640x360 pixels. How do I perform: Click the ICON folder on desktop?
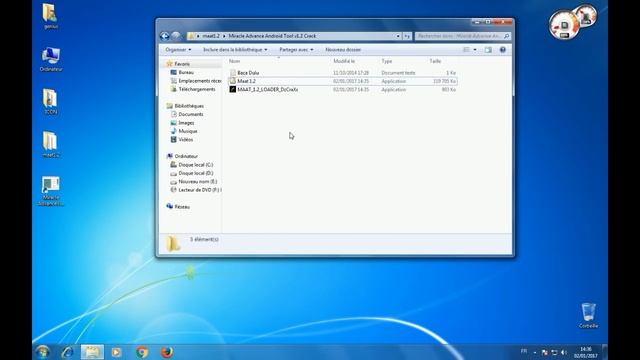click(51, 102)
